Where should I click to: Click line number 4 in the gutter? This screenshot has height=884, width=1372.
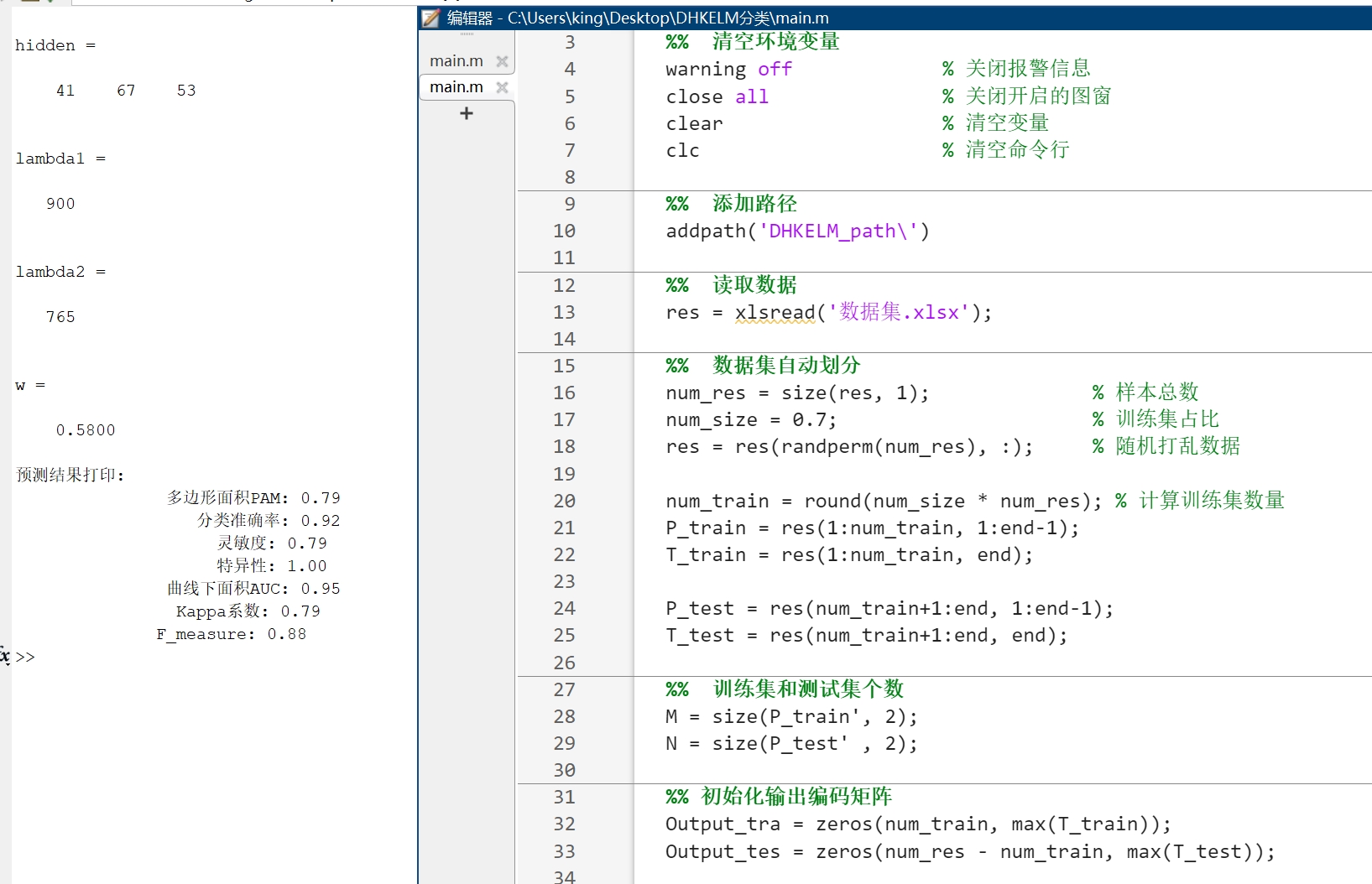point(570,70)
